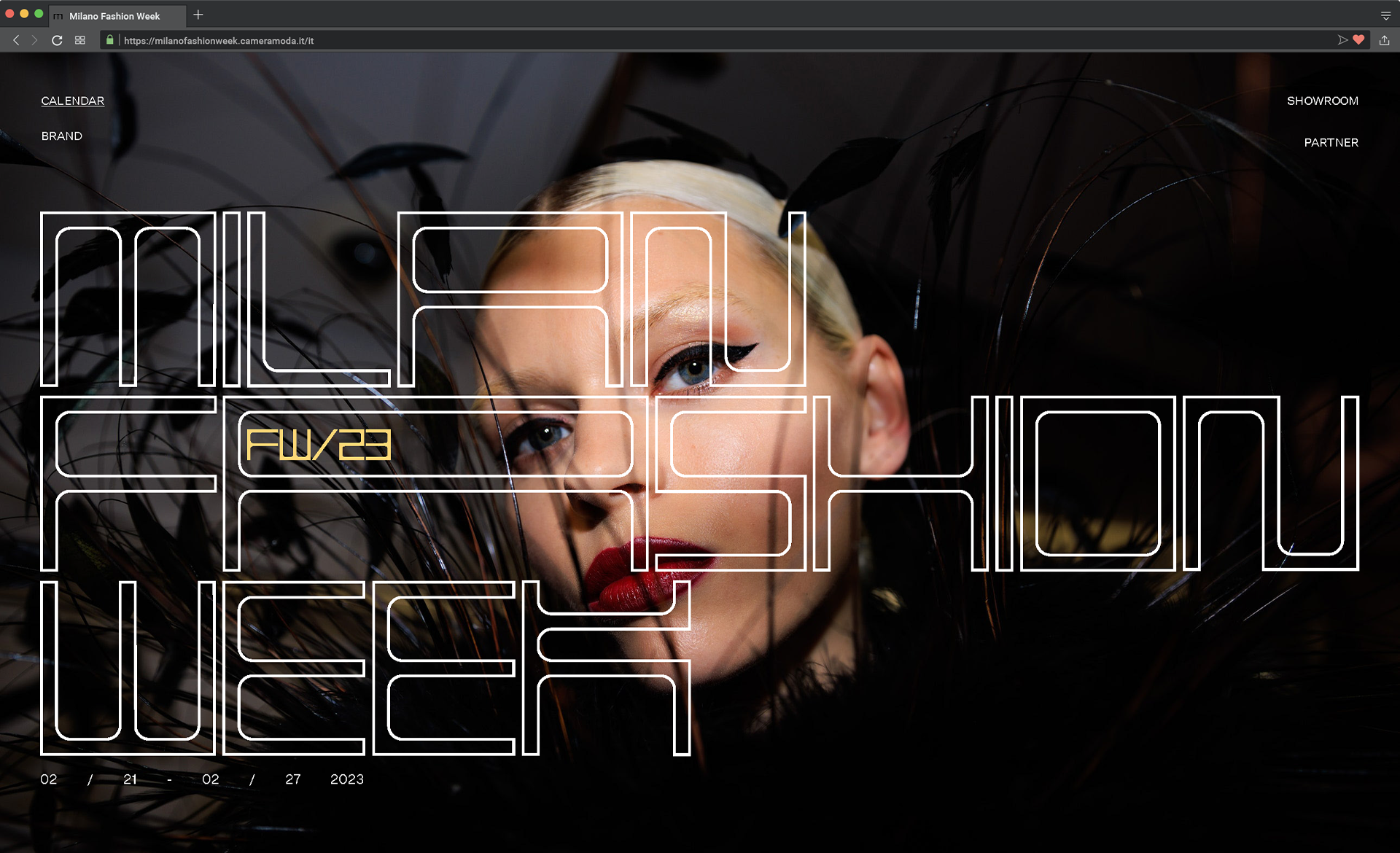The width and height of the screenshot is (1400, 853).
Task: Reload the current page
Action: (x=57, y=40)
